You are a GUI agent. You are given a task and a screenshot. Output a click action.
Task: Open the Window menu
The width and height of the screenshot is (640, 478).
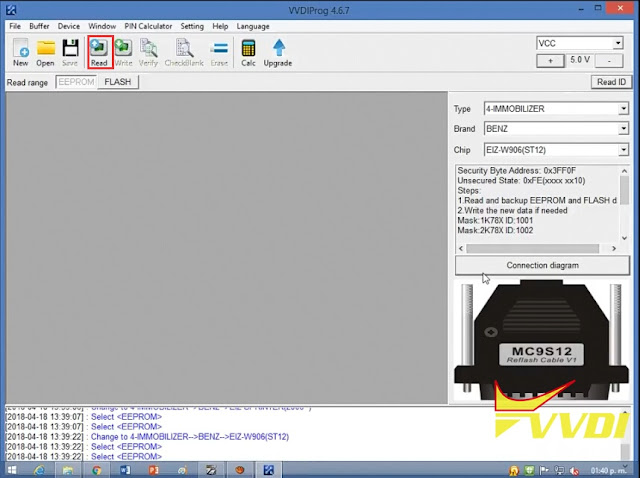pyautogui.click(x=102, y=26)
